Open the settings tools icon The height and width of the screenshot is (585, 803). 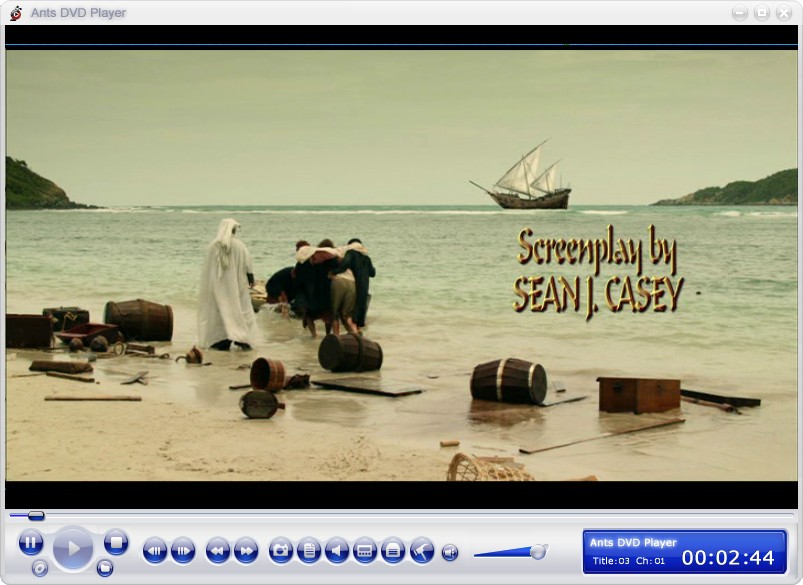coord(421,550)
